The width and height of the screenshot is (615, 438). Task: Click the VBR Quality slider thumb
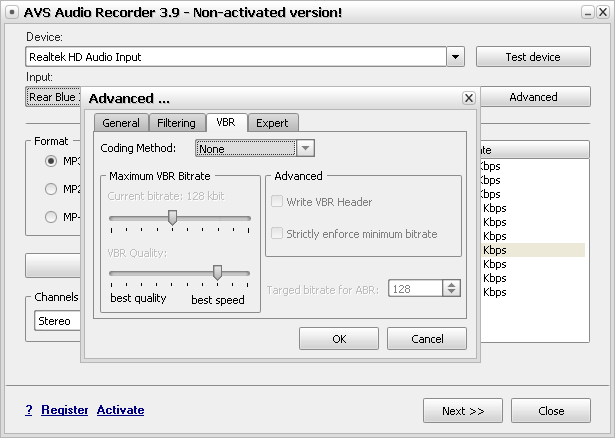[217, 273]
